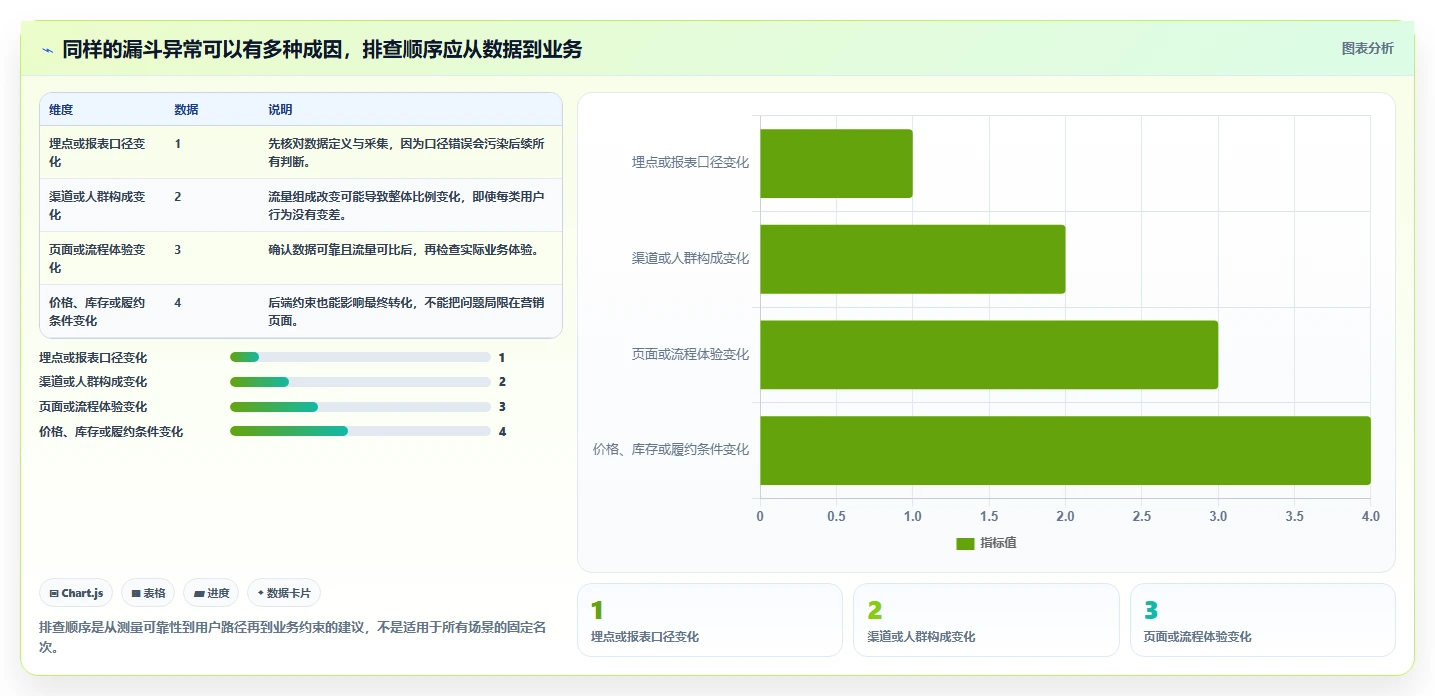
Task: Click the 价格、库存或履约条件变化 progress bar
Action: click(360, 432)
